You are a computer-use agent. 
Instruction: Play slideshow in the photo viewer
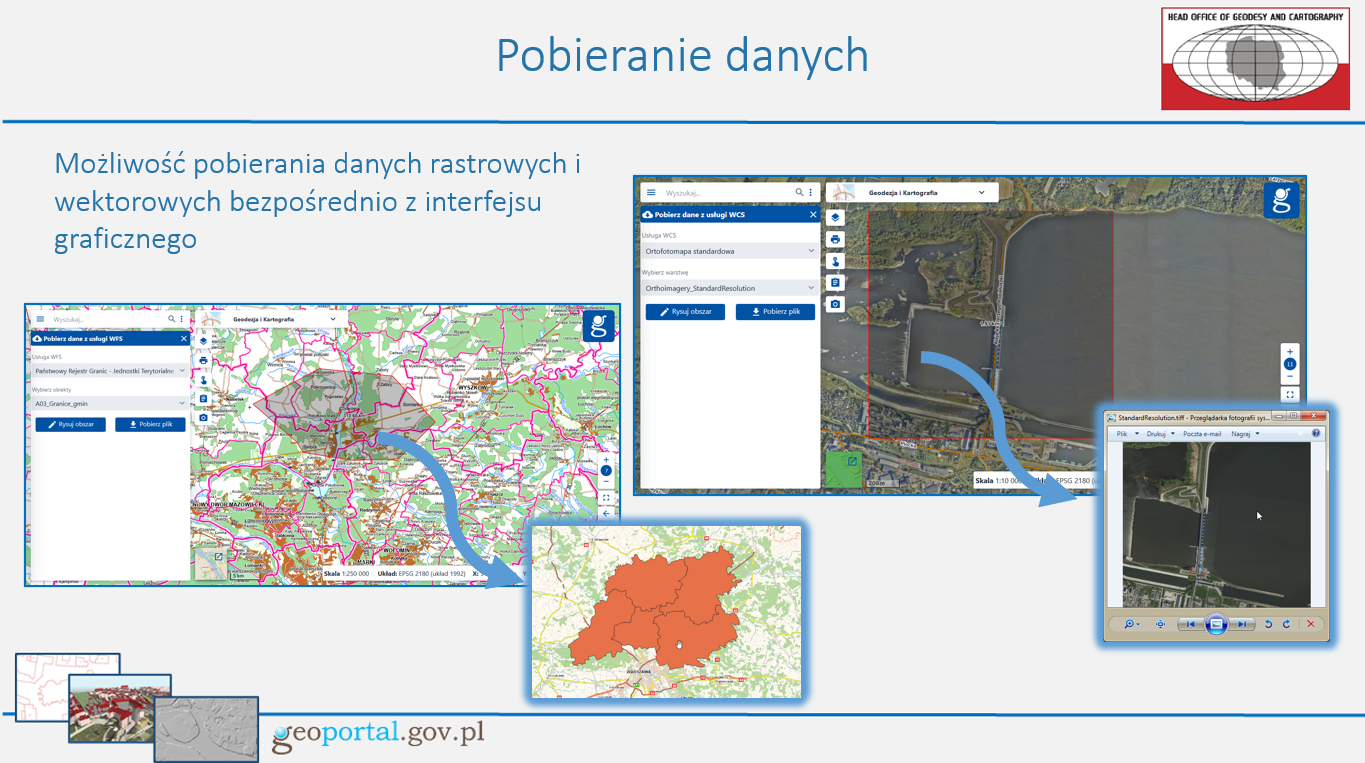pos(1215,624)
